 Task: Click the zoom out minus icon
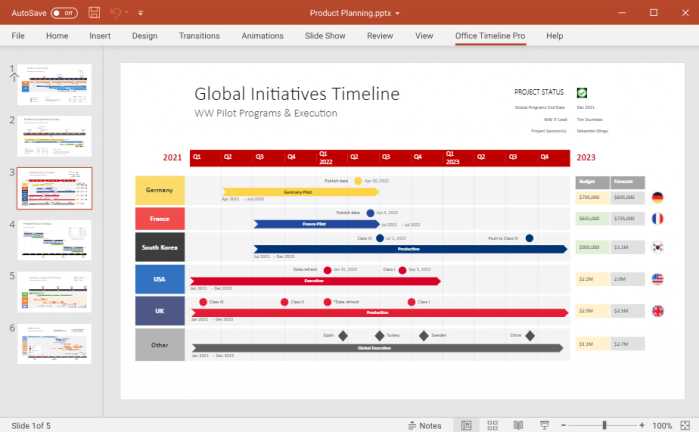[564, 425]
